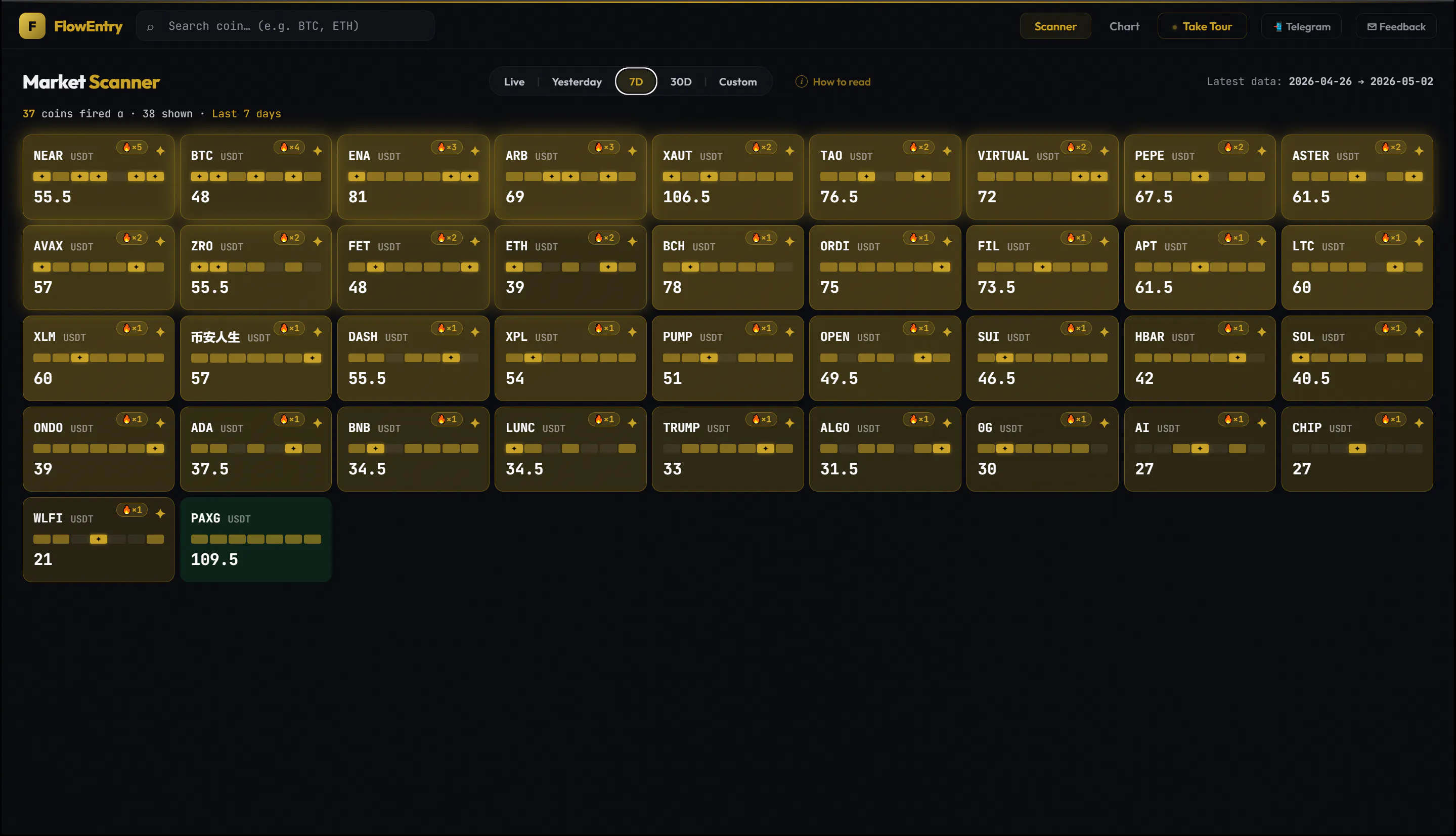1456x836 pixels.
Task: Focus the Search coin input field
Action: (285, 26)
